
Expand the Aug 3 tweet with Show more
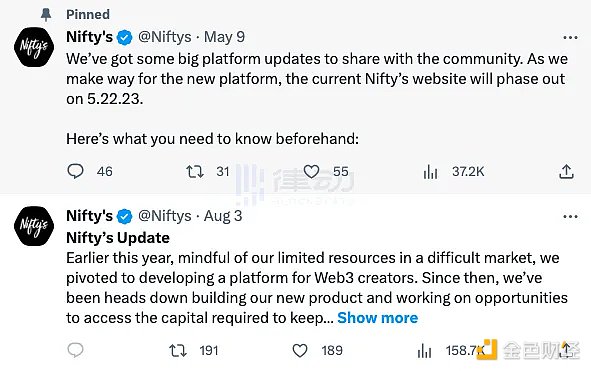click(378, 318)
